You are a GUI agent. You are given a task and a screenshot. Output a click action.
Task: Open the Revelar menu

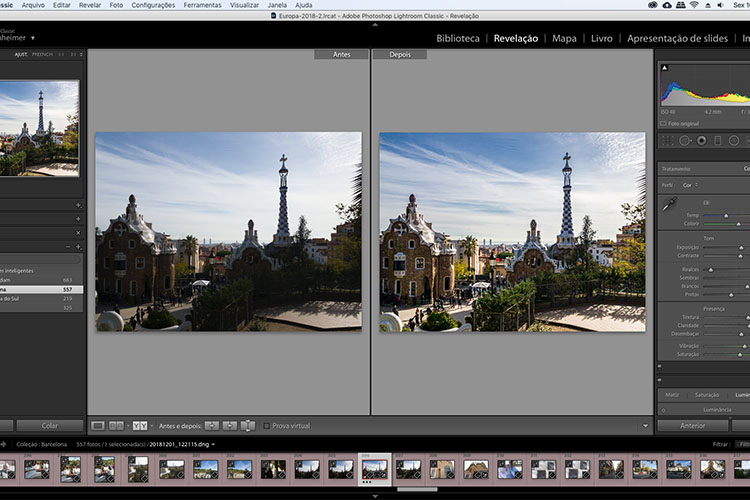[x=90, y=5]
